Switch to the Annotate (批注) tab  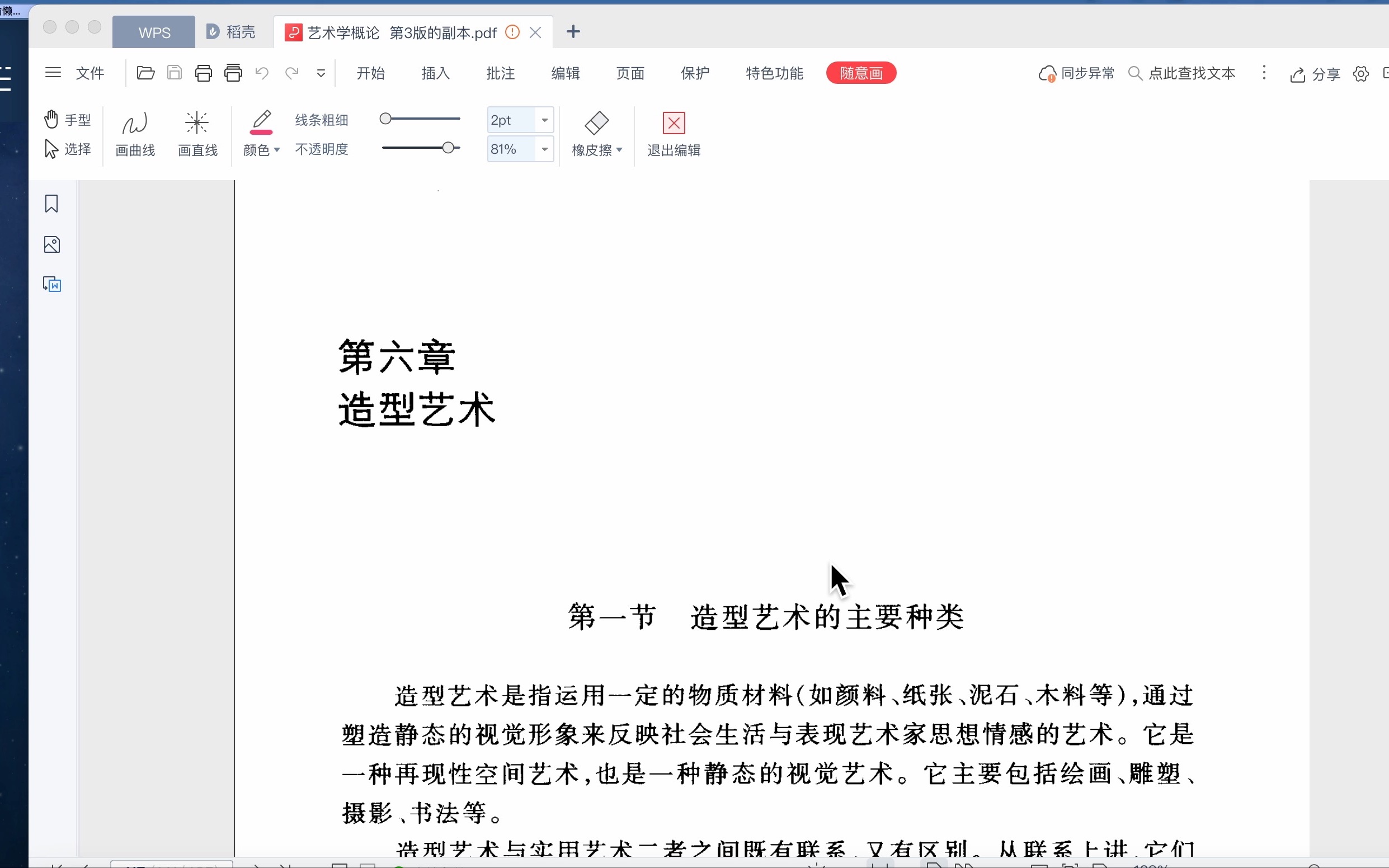(500, 73)
